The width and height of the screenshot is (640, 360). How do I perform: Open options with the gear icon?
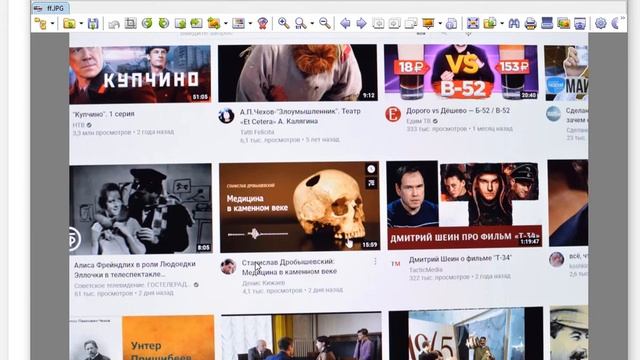point(601,24)
